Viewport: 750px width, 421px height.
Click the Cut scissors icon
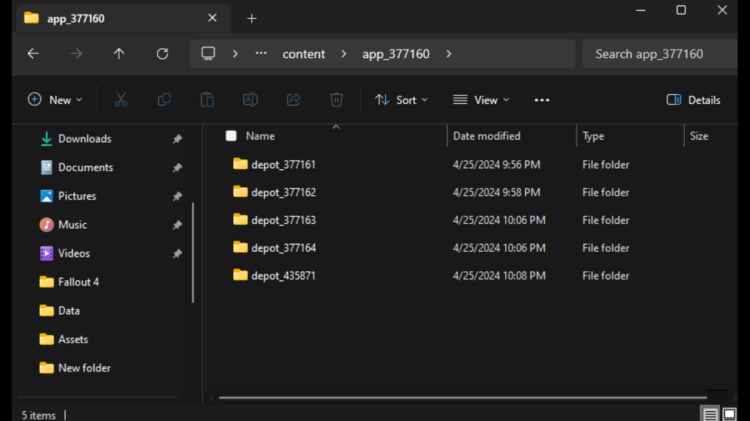coord(121,100)
